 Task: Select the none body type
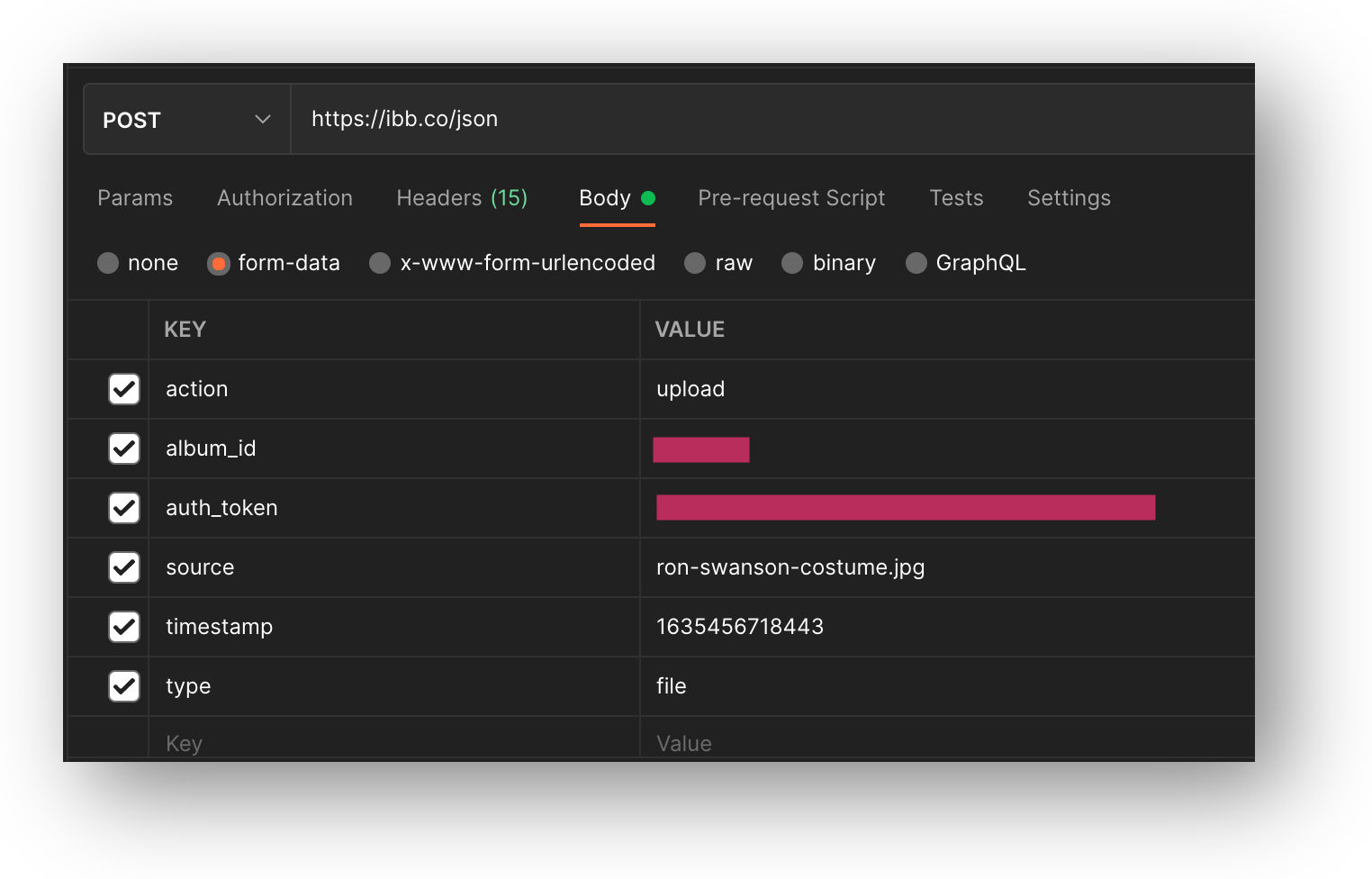[x=109, y=263]
